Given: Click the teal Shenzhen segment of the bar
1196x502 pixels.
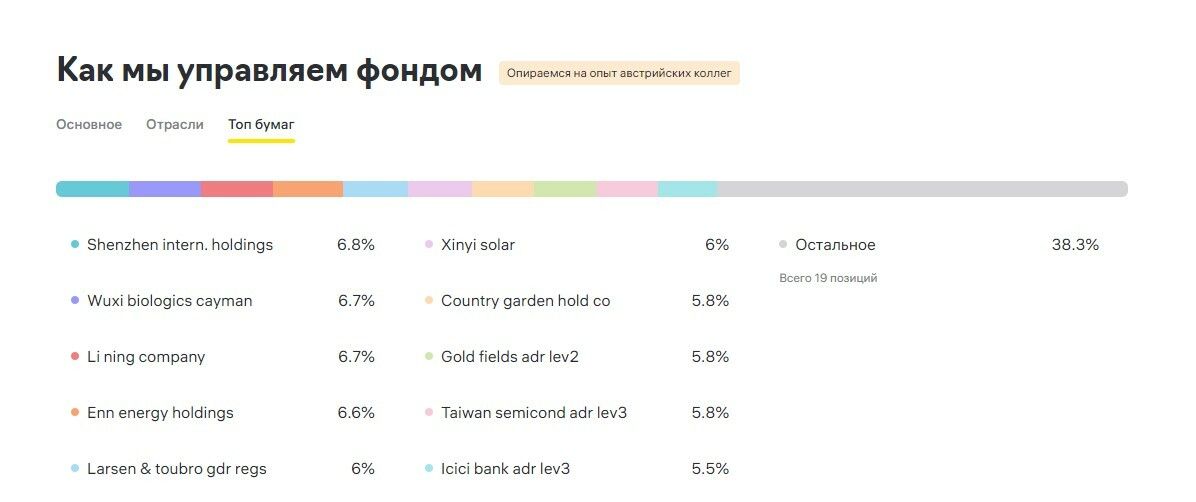Looking at the screenshot, I should (93, 189).
